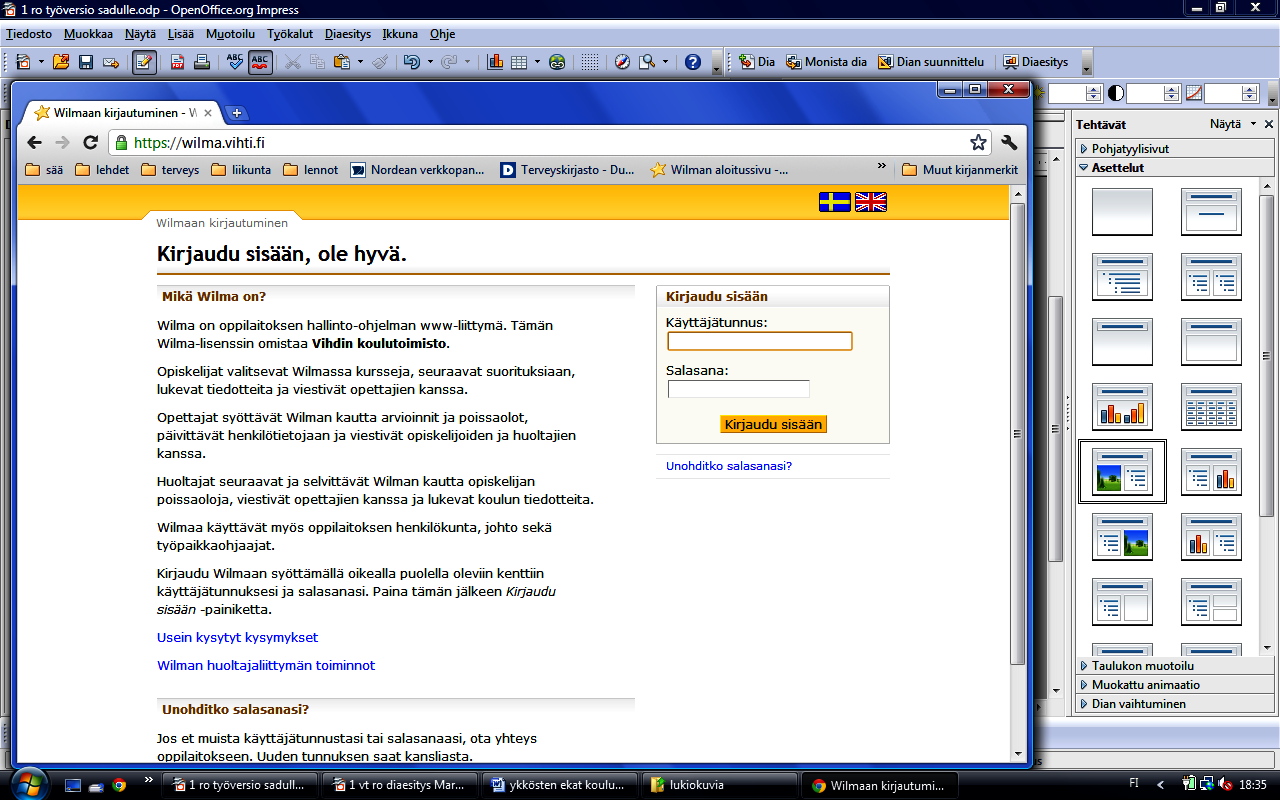The height and width of the screenshot is (800, 1280).
Task: Open the New document dropdown arrow
Action: [x=41, y=62]
